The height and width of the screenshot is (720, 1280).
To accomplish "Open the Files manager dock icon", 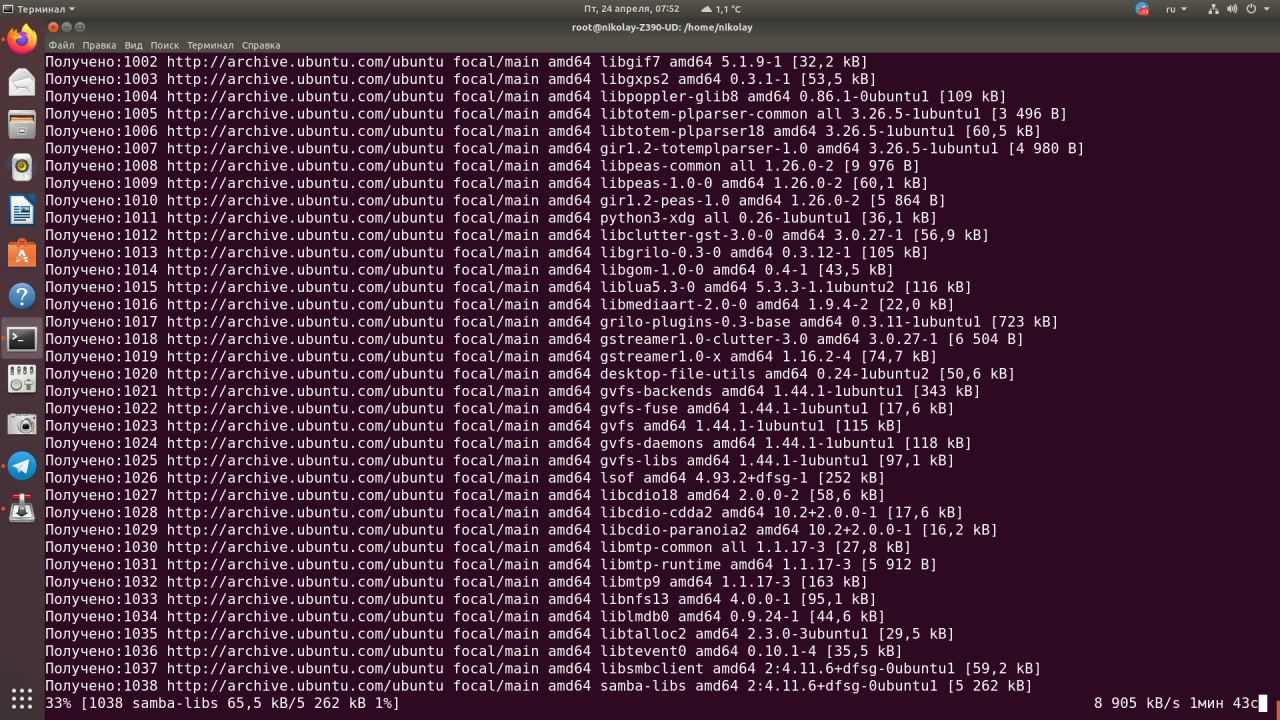I will tap(22, 125).
